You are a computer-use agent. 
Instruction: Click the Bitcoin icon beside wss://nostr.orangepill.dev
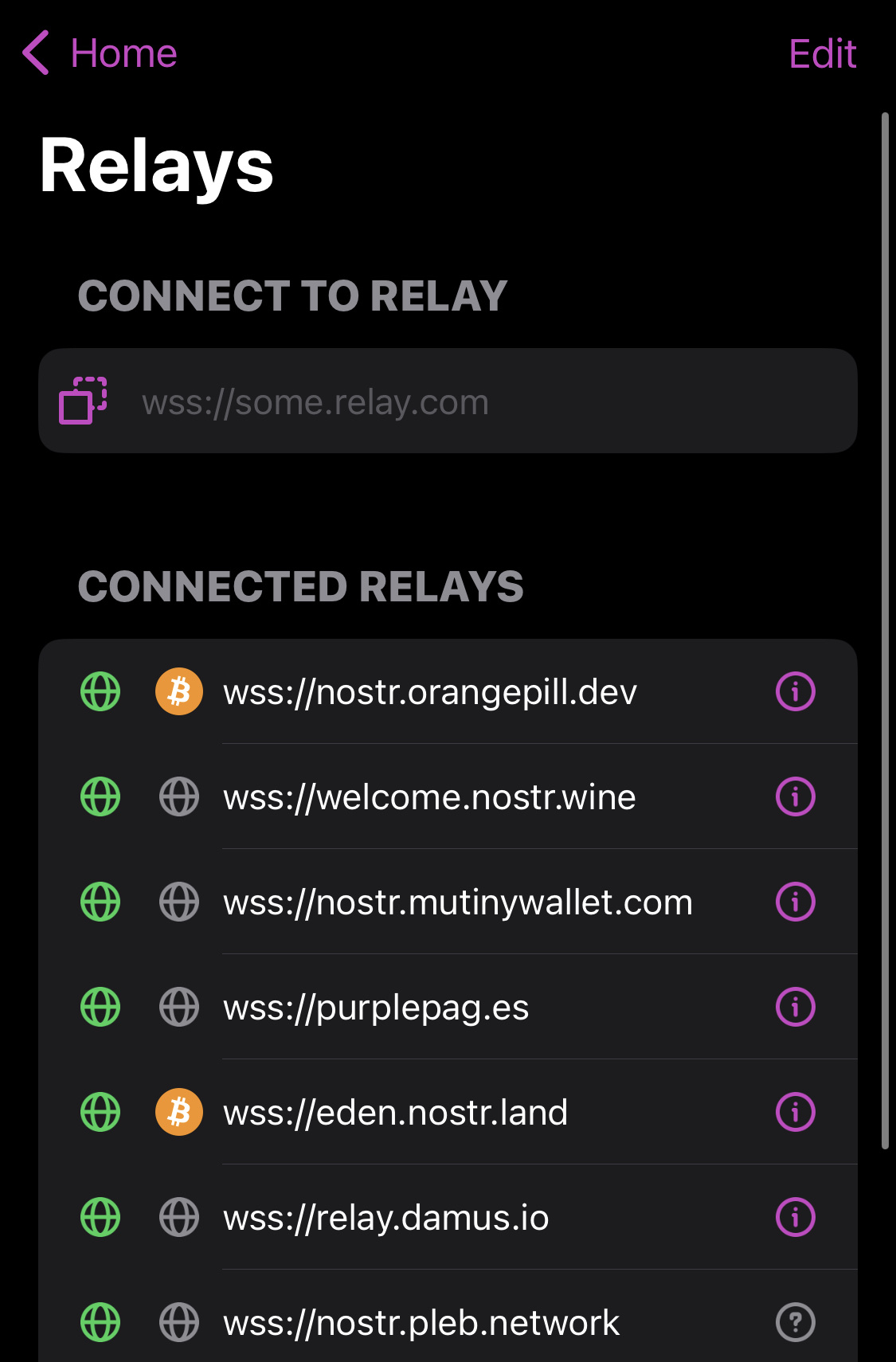pos(179,692)
